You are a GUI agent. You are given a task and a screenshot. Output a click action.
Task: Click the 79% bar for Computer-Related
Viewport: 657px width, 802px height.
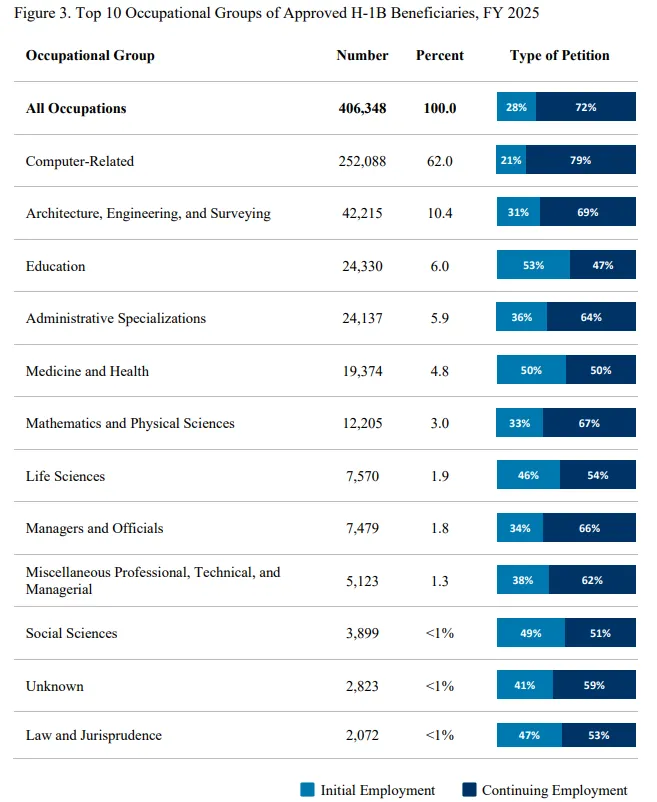581,160
